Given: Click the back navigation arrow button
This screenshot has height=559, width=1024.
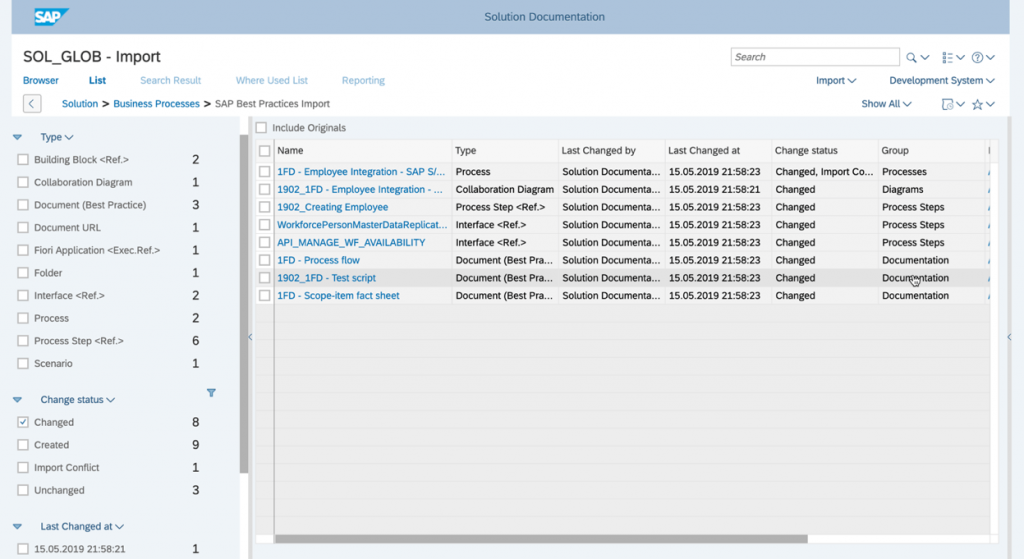Looking at the screenshot, I should click(32, 104).
